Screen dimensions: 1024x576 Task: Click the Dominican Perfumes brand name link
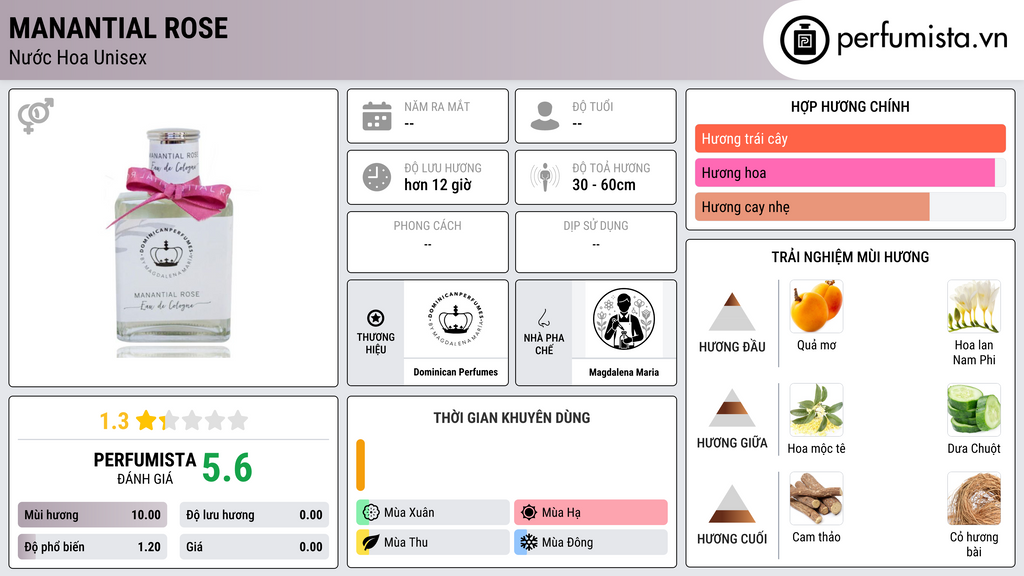456,372
